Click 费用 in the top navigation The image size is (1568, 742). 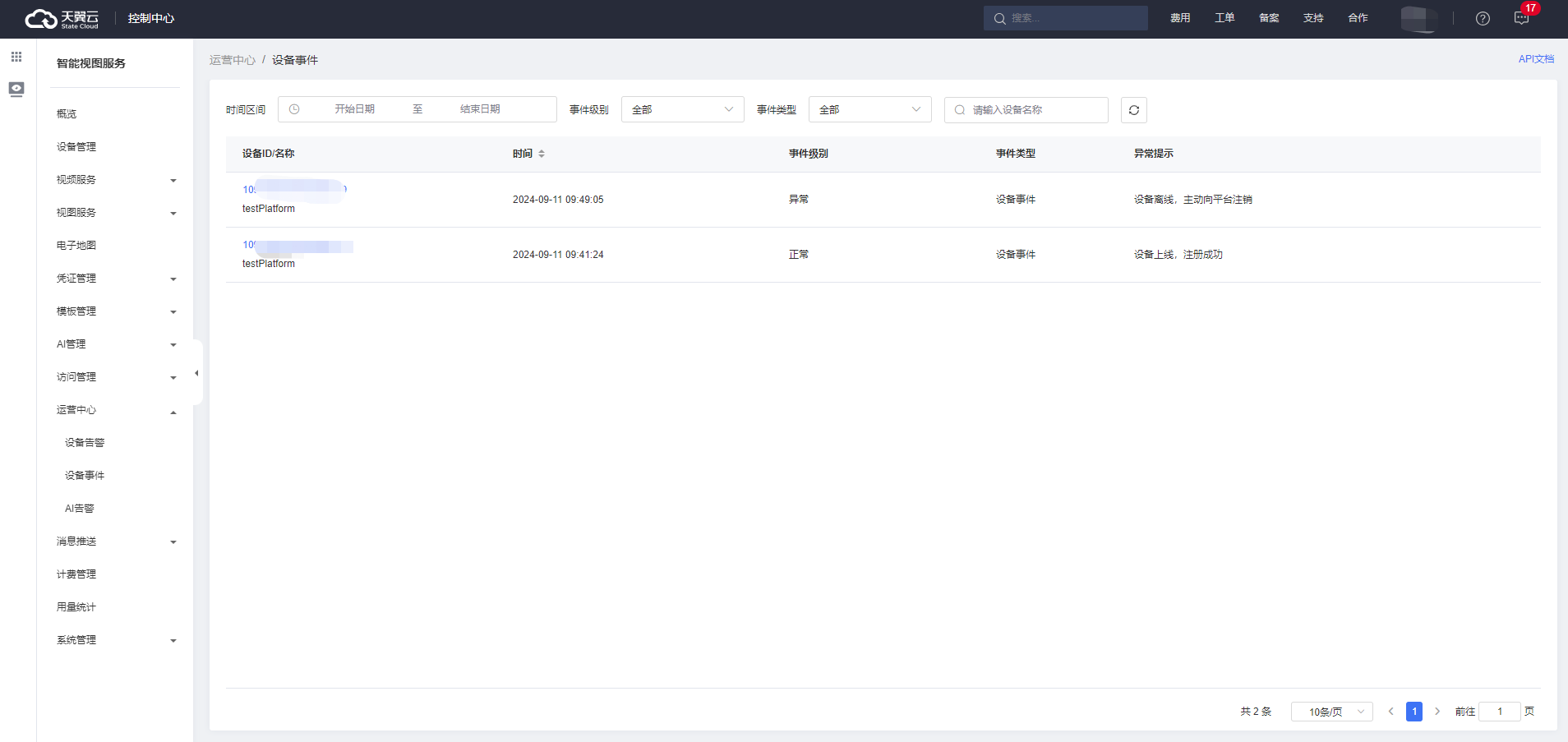[x=1180, y=18]
